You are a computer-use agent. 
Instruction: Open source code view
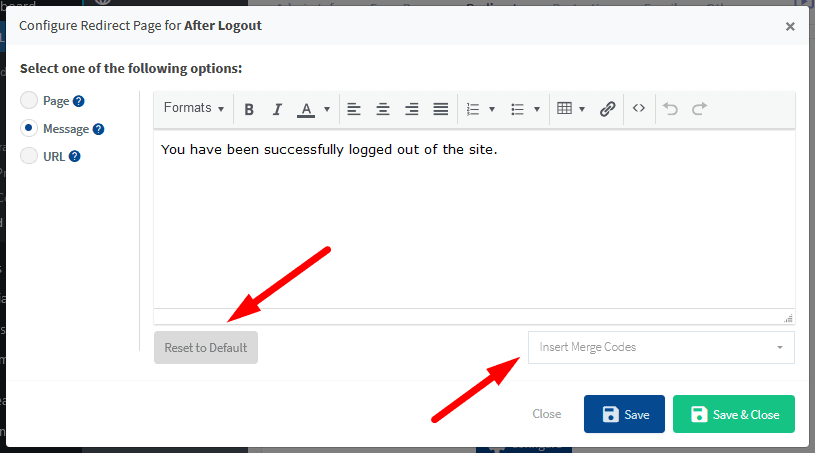coord(639,109)
